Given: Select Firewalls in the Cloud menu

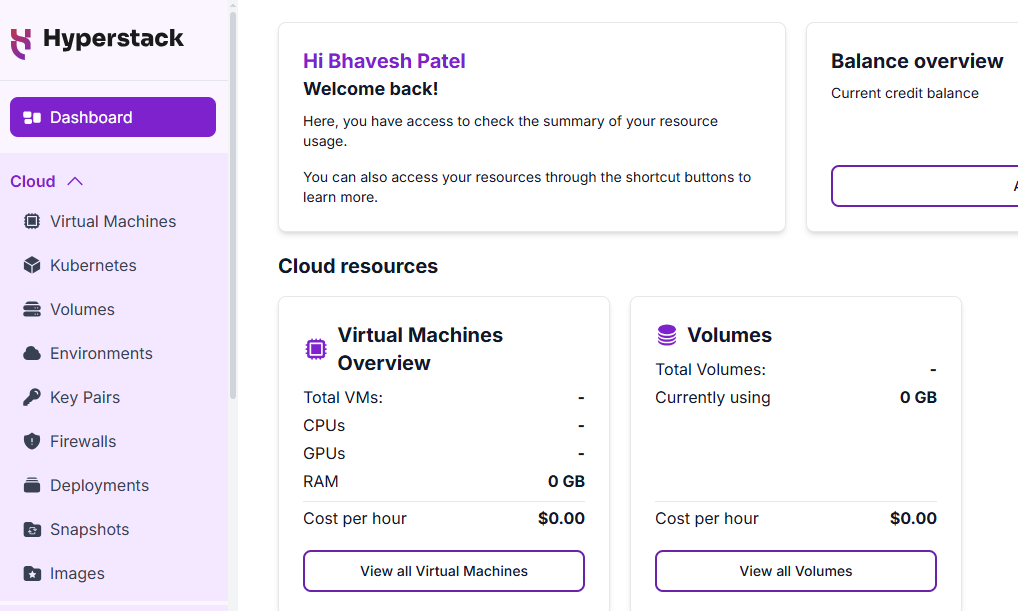Looking at the screenshot, I should (x=83, y=442).
